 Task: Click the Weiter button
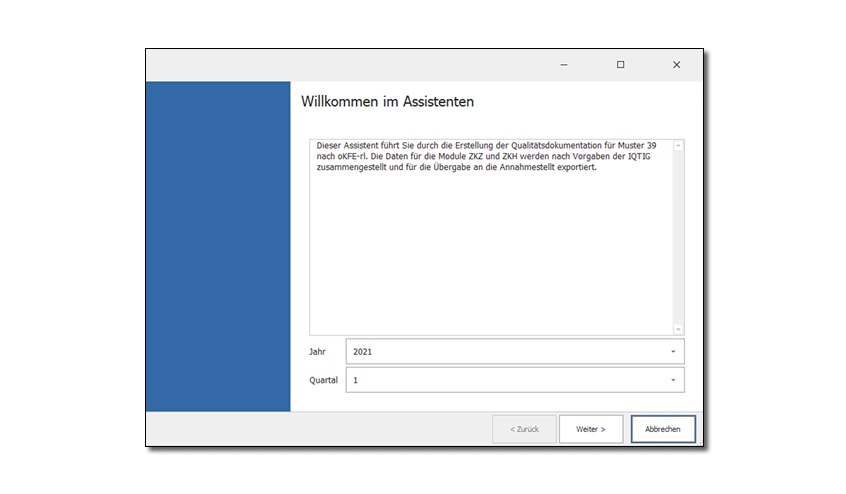tap(590, 429)
